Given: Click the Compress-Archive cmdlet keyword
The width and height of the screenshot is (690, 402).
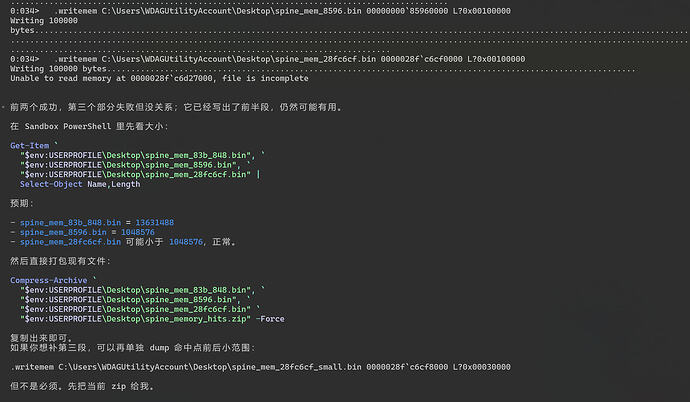Looking at the screenshot, I should [x=48, y=280].
